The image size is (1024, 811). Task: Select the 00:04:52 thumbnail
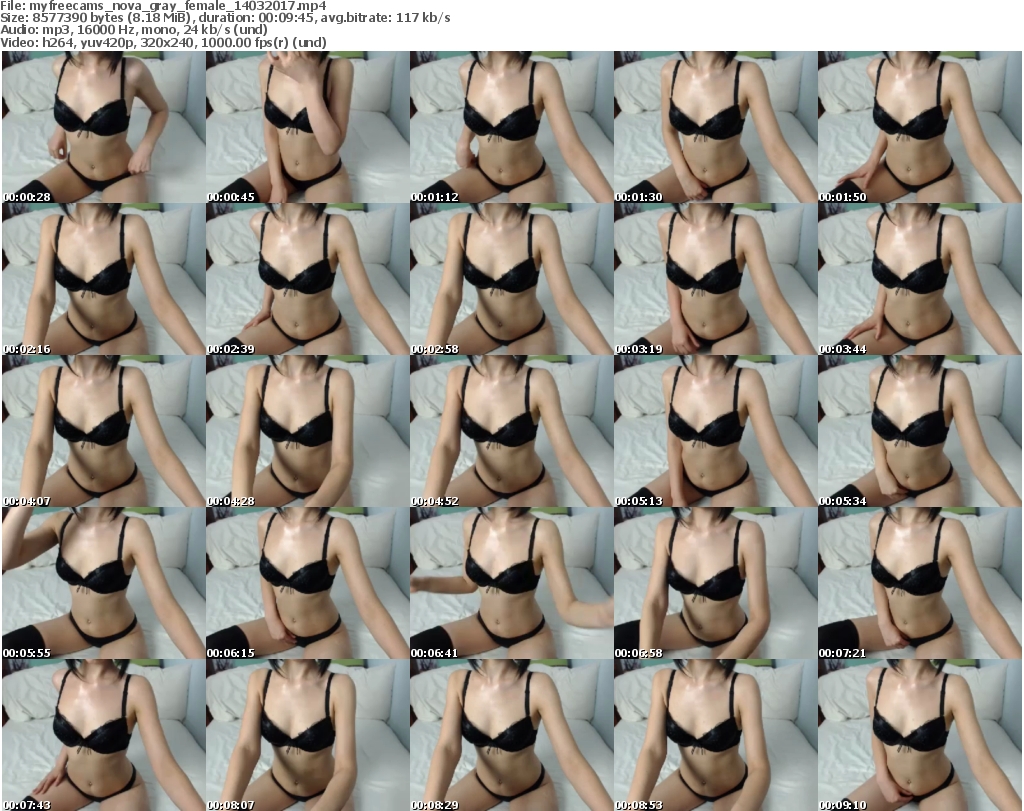tap(511, 432)
